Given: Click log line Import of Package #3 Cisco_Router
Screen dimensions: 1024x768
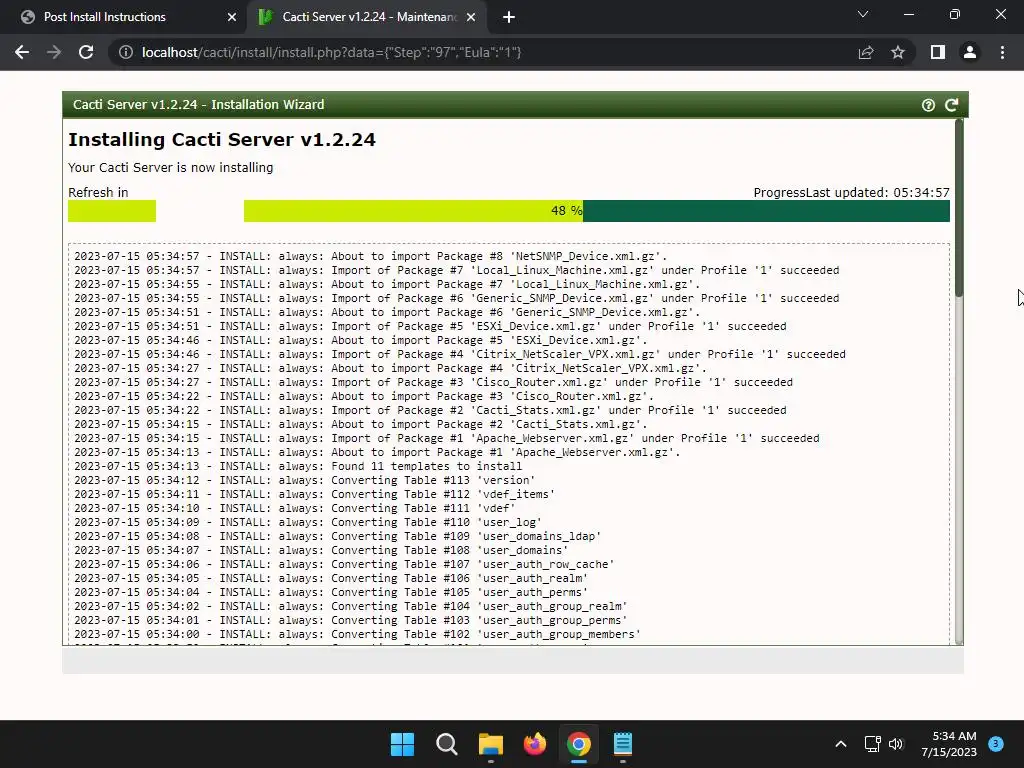Looking at the screenshot, I should pyautogui.click(x=434, y=382).
